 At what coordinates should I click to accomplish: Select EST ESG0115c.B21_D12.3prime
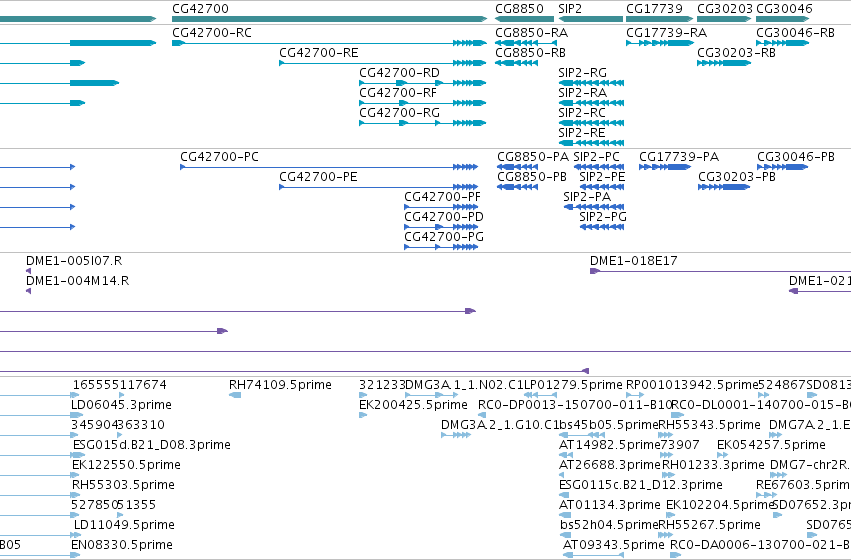coord(564,495)
